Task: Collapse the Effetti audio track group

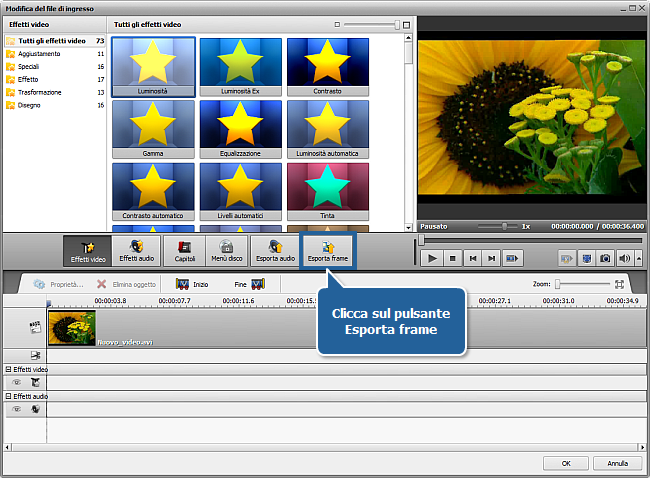Action: click(8, 397)
